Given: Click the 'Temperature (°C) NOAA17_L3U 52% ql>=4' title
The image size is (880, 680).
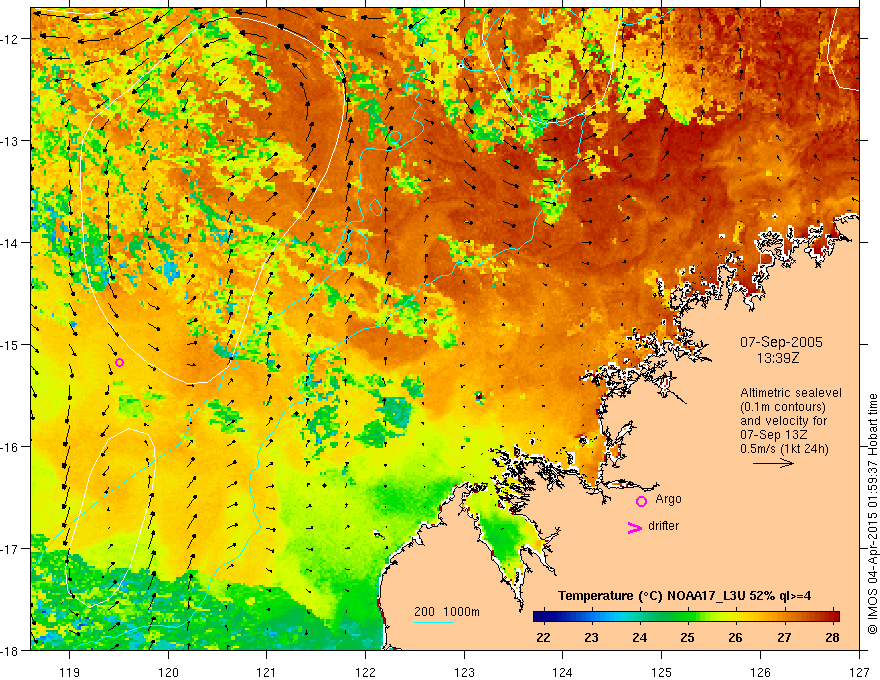Looking at the screenshot, I should 684,596.
